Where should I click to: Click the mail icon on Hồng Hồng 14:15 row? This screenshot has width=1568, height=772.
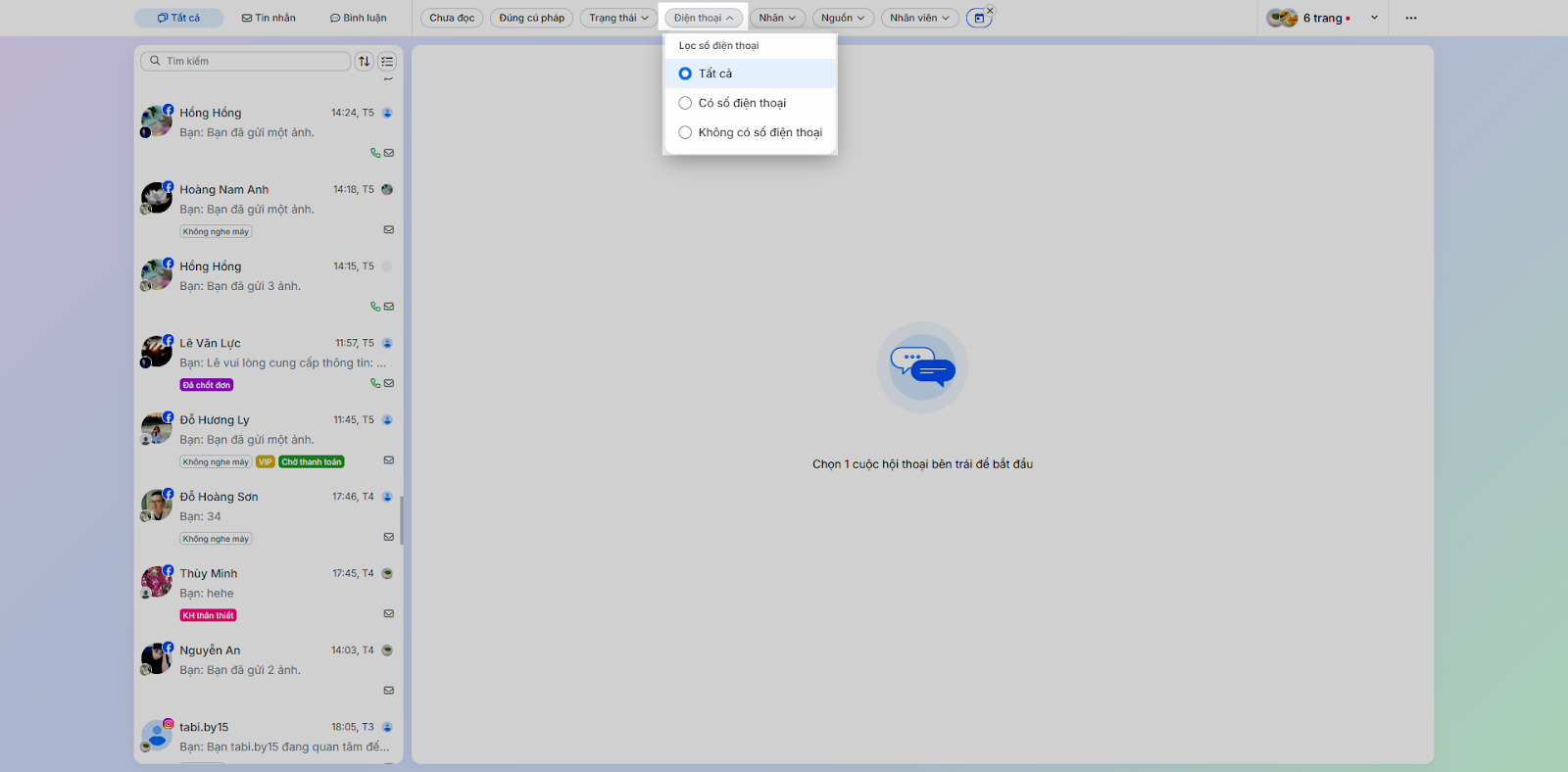(389, 307)
